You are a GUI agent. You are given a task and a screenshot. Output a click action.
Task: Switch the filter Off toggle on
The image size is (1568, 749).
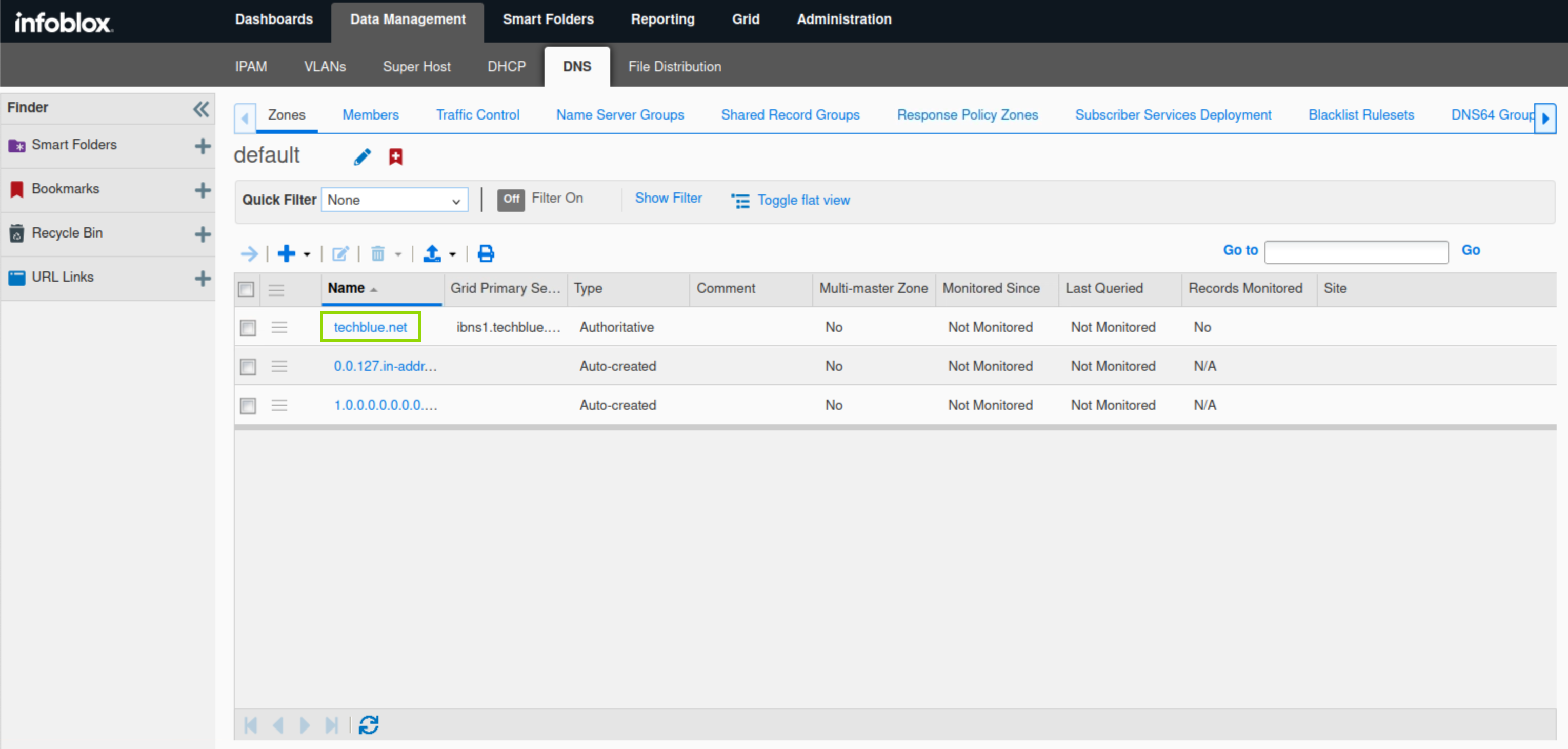[511, 199]
